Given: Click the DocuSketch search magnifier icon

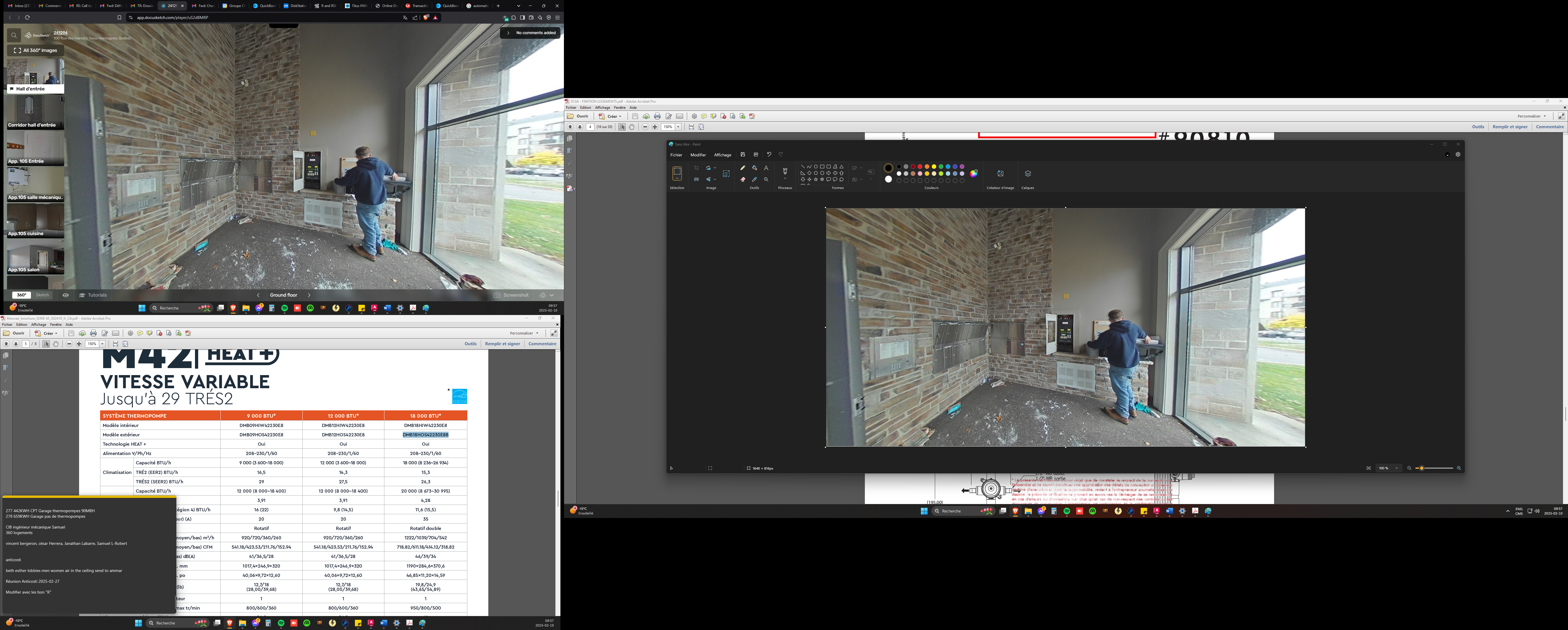Looking at the screenshot, I should coord(14,35).
